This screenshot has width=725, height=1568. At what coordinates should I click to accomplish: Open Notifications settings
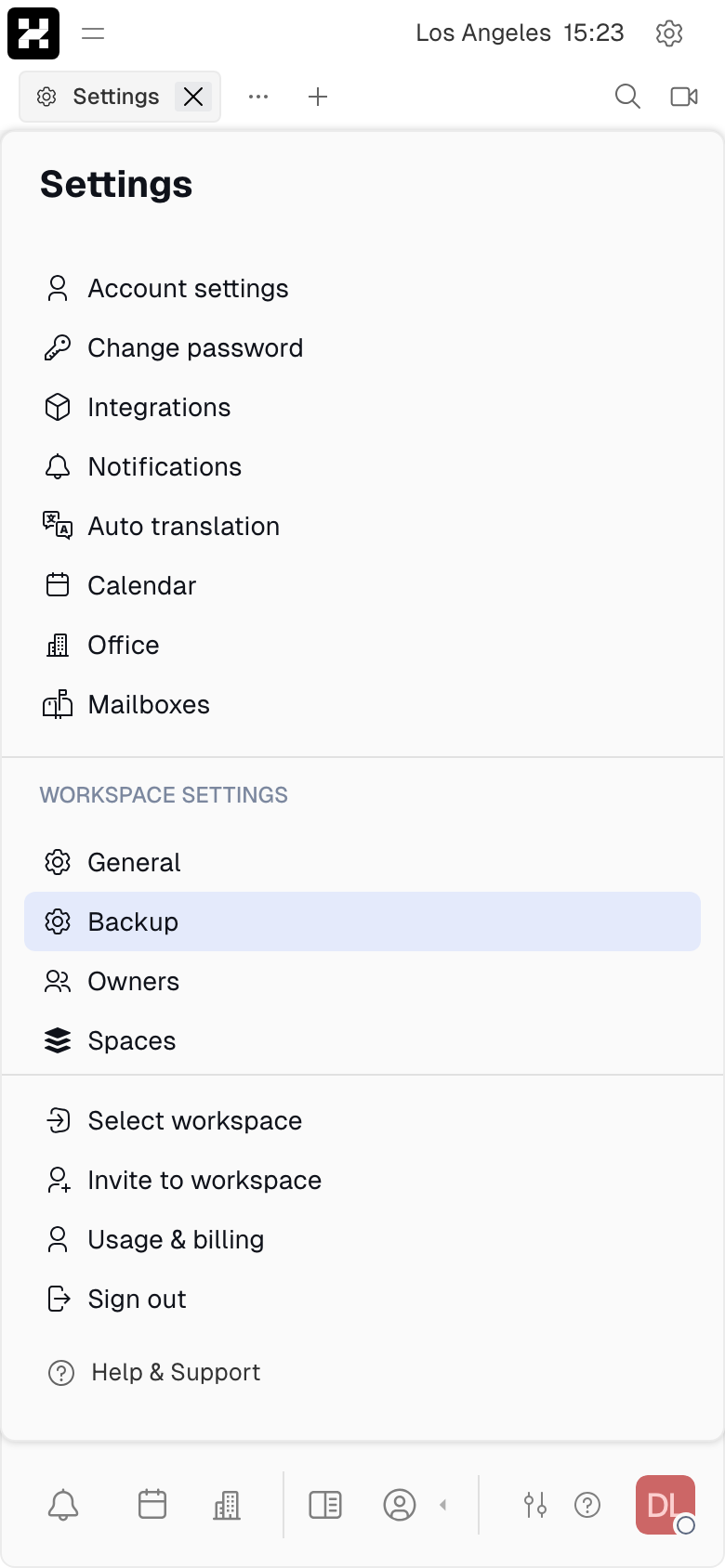362,466
